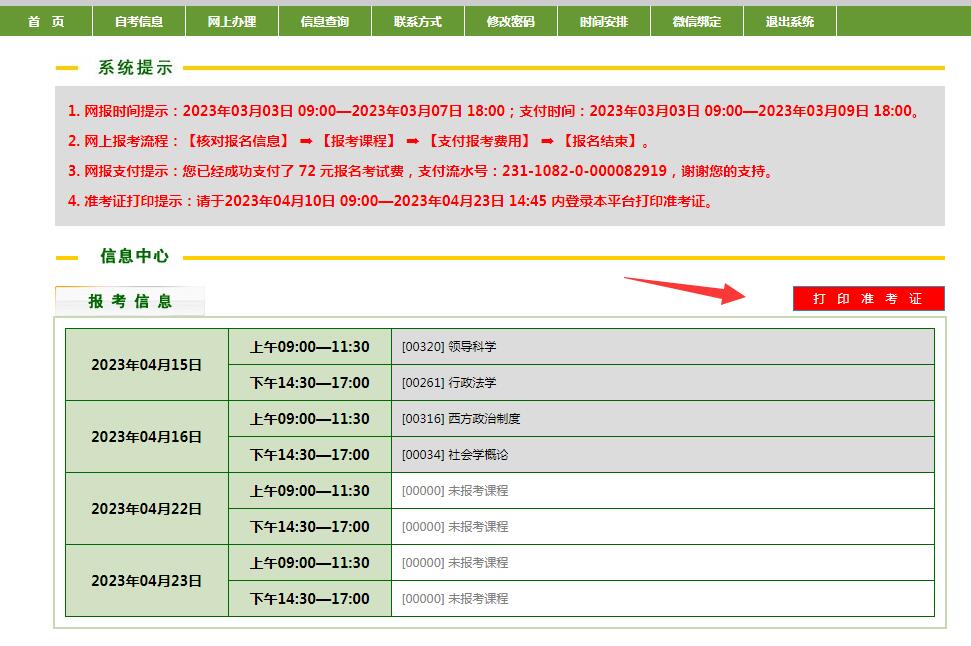Select the 联系方式 menu item
Image resolution: width=971 pixels, height=646 pixels.
tap(418, 21)
